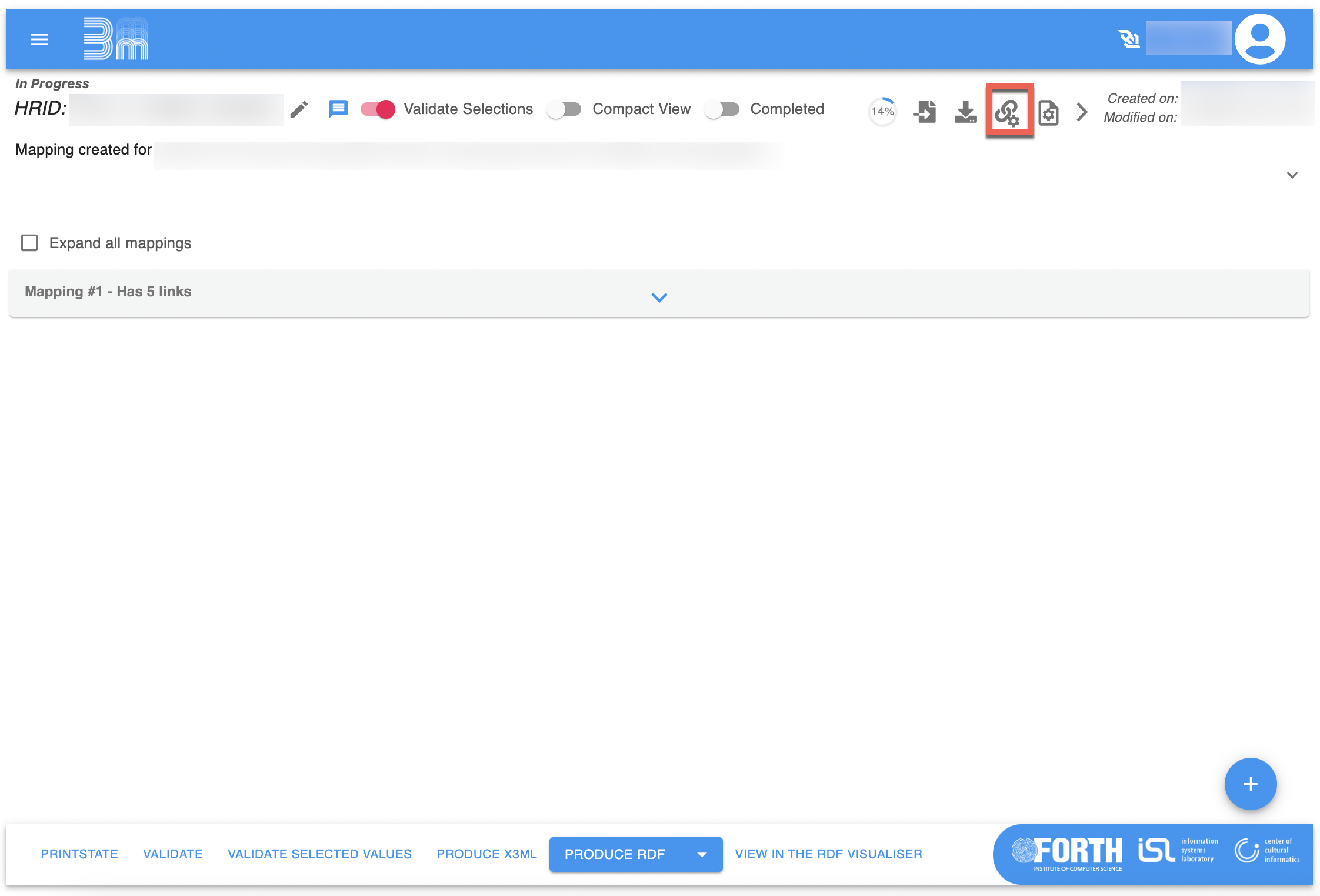
Task: Check the Expand all mappings checkbox
Action: coord(29,243)
